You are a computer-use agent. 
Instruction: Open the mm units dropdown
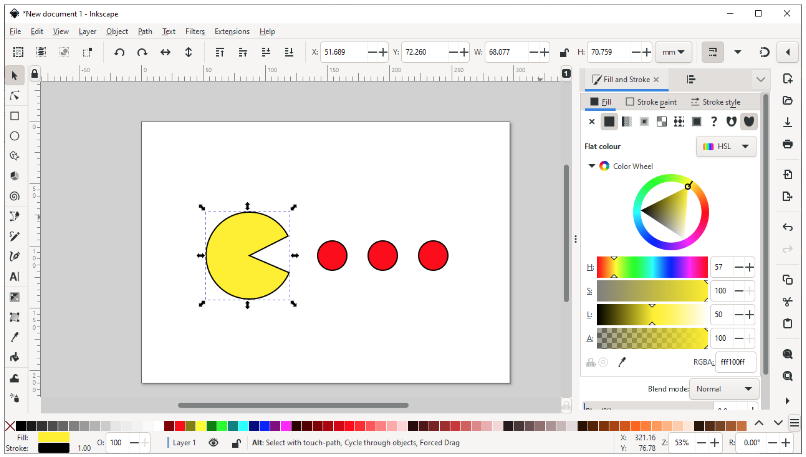pos(675,52)
